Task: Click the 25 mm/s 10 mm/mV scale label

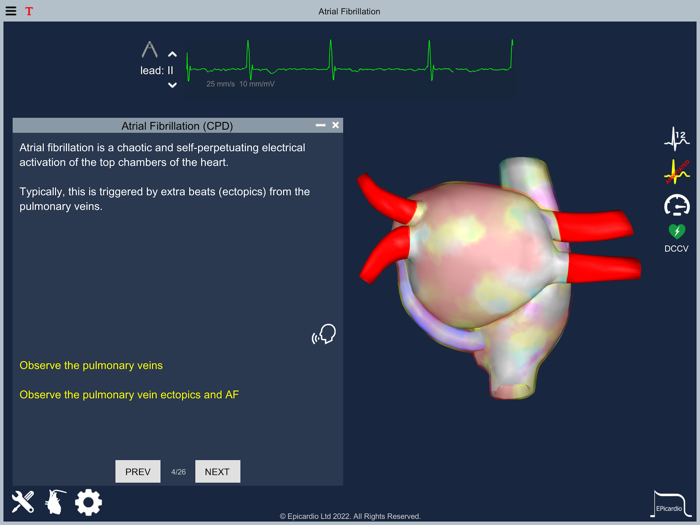Action: [x=241, y=84]
